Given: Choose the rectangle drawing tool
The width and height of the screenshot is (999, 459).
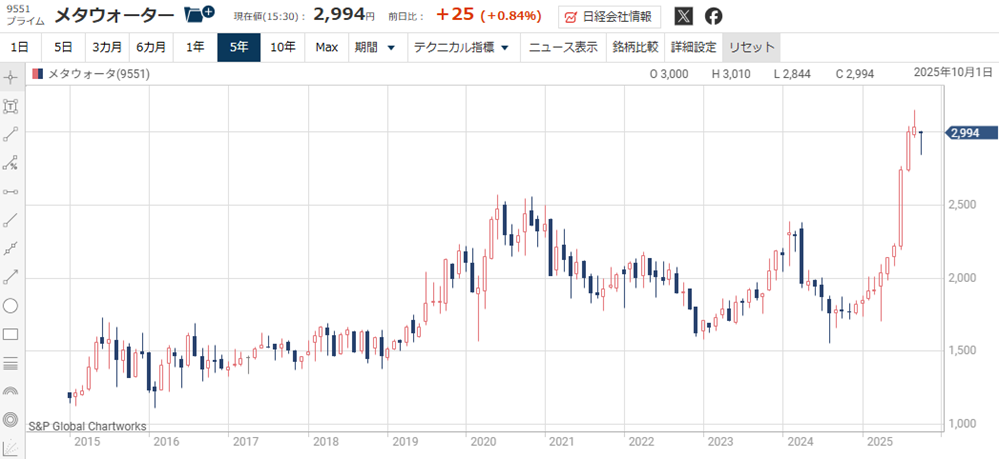Looking at the screenshot, I should 11,334.
